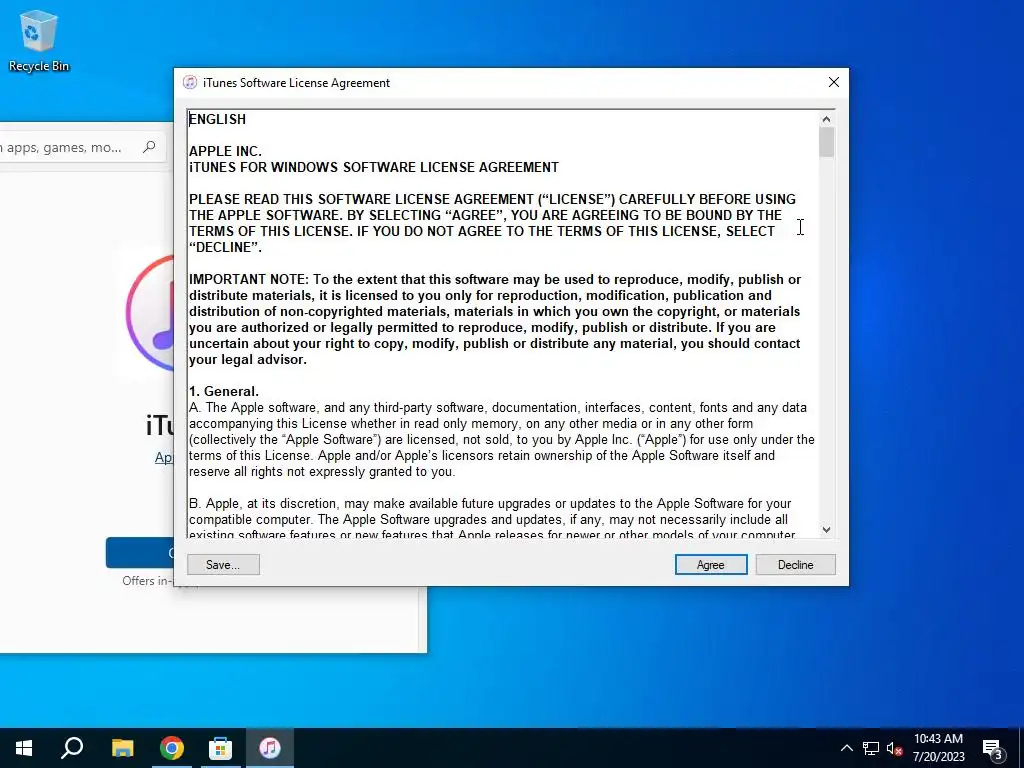Open taskbar Search
The width and height of the screenshot is (1024, 768).
72,748
